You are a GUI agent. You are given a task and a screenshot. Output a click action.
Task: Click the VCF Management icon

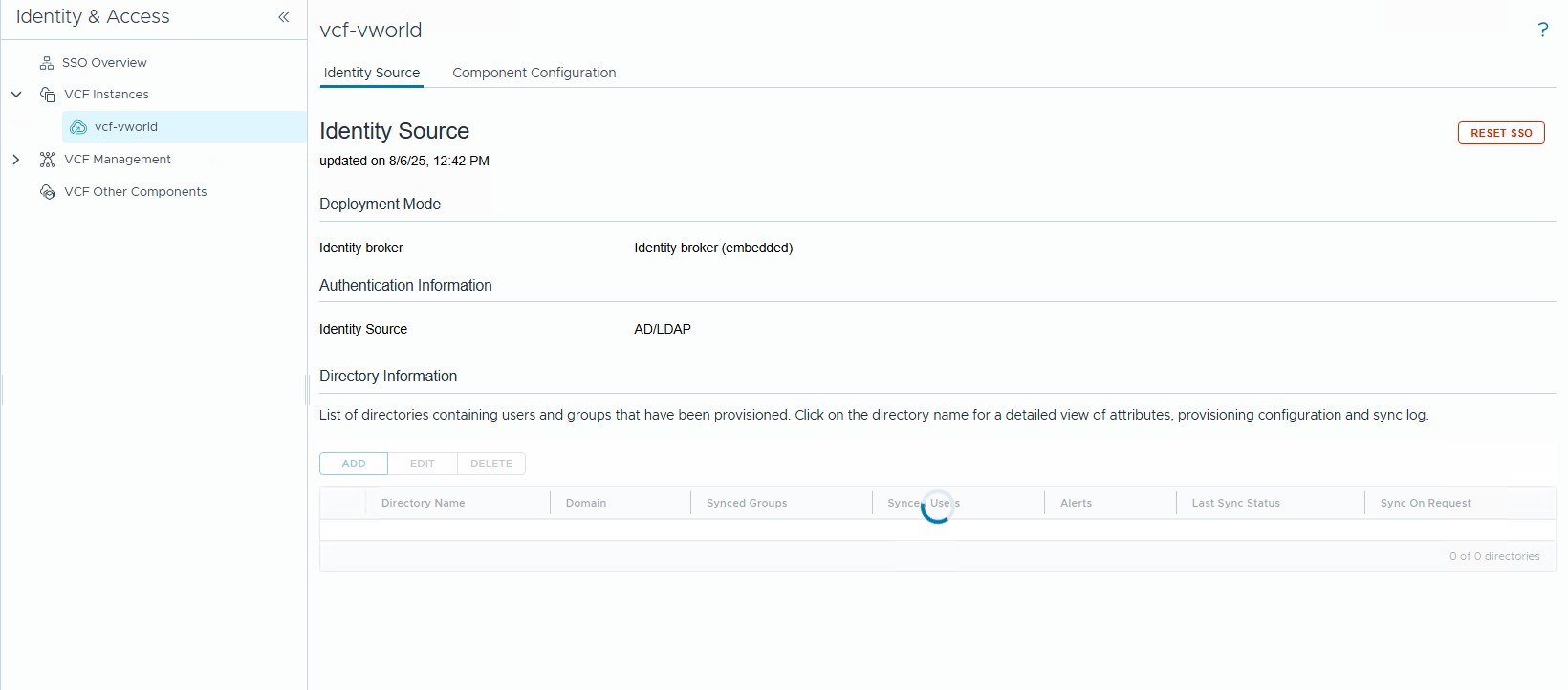coord(48,160)
